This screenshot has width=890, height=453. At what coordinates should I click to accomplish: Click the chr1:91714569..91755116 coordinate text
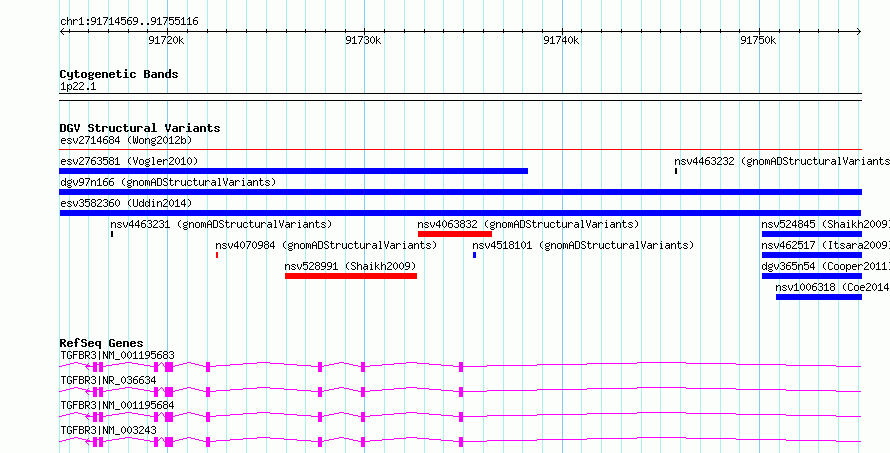pyautogui.click(x=129, y=22)
